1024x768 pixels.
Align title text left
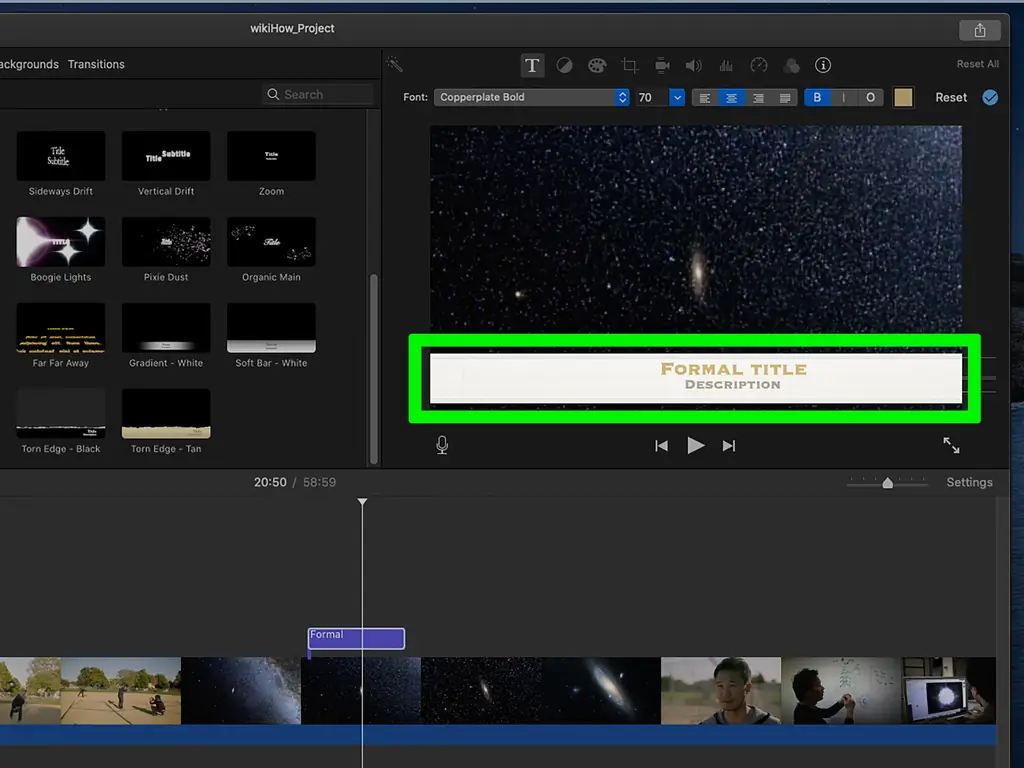pyautogui.click(x=705, y=98)
